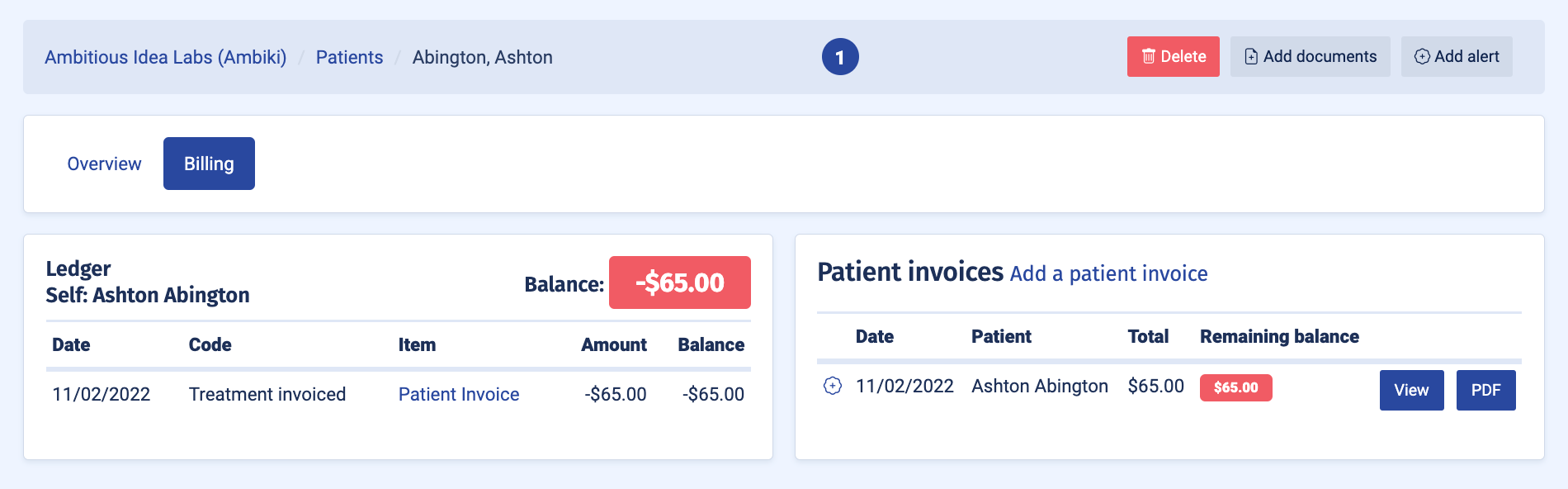Click the blue circled number 1 badge
The width and height of the screenshot is (1568, 489).
(840, 57)
